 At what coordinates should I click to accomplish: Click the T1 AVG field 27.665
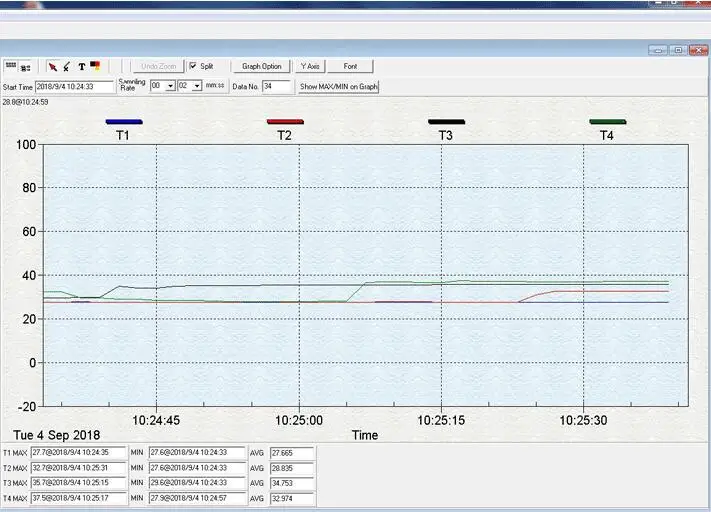click(x=292, y=453)
